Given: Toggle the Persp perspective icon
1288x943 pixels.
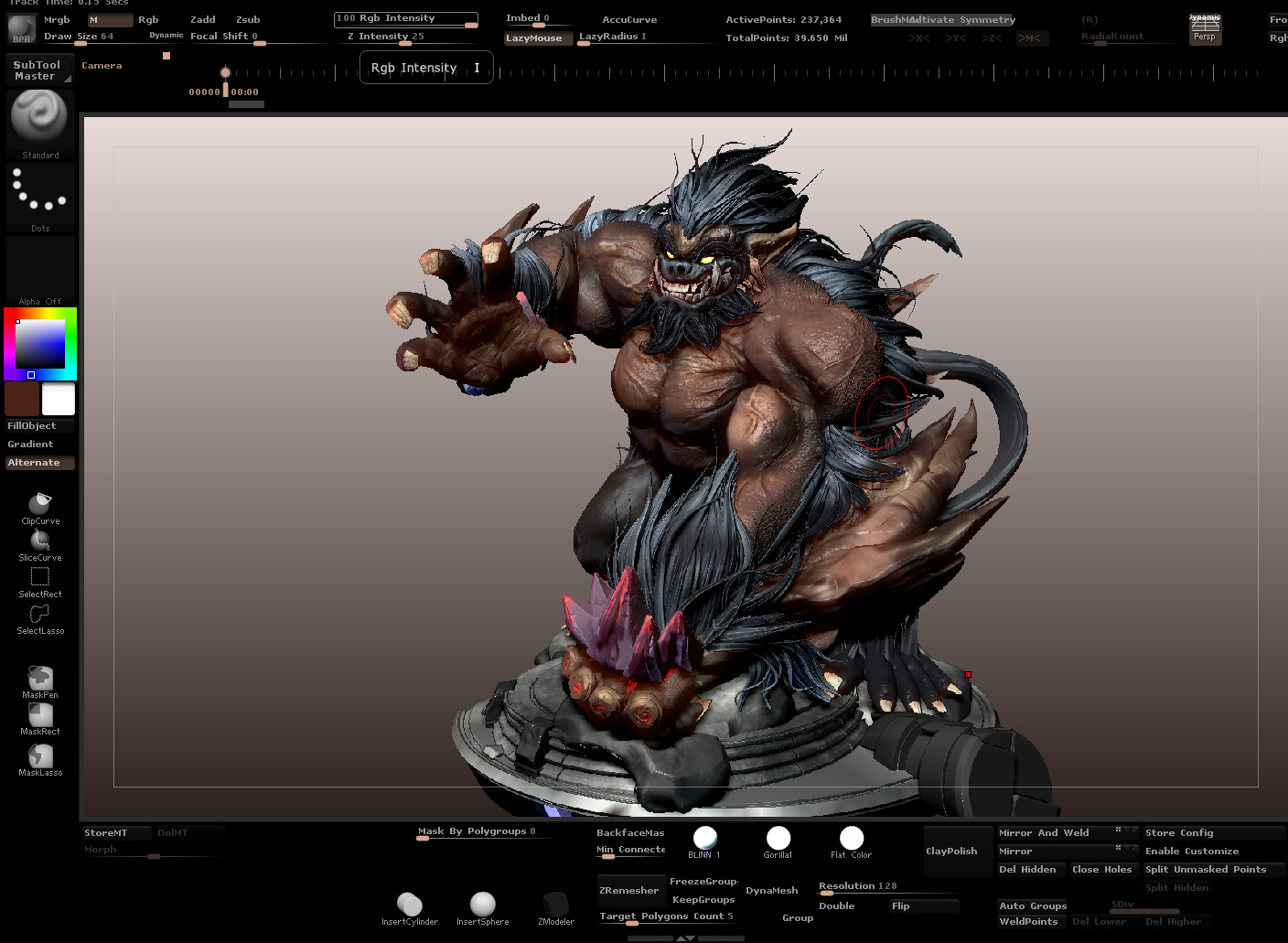Looking at the screenshot, I should [x=1205, y=28].
